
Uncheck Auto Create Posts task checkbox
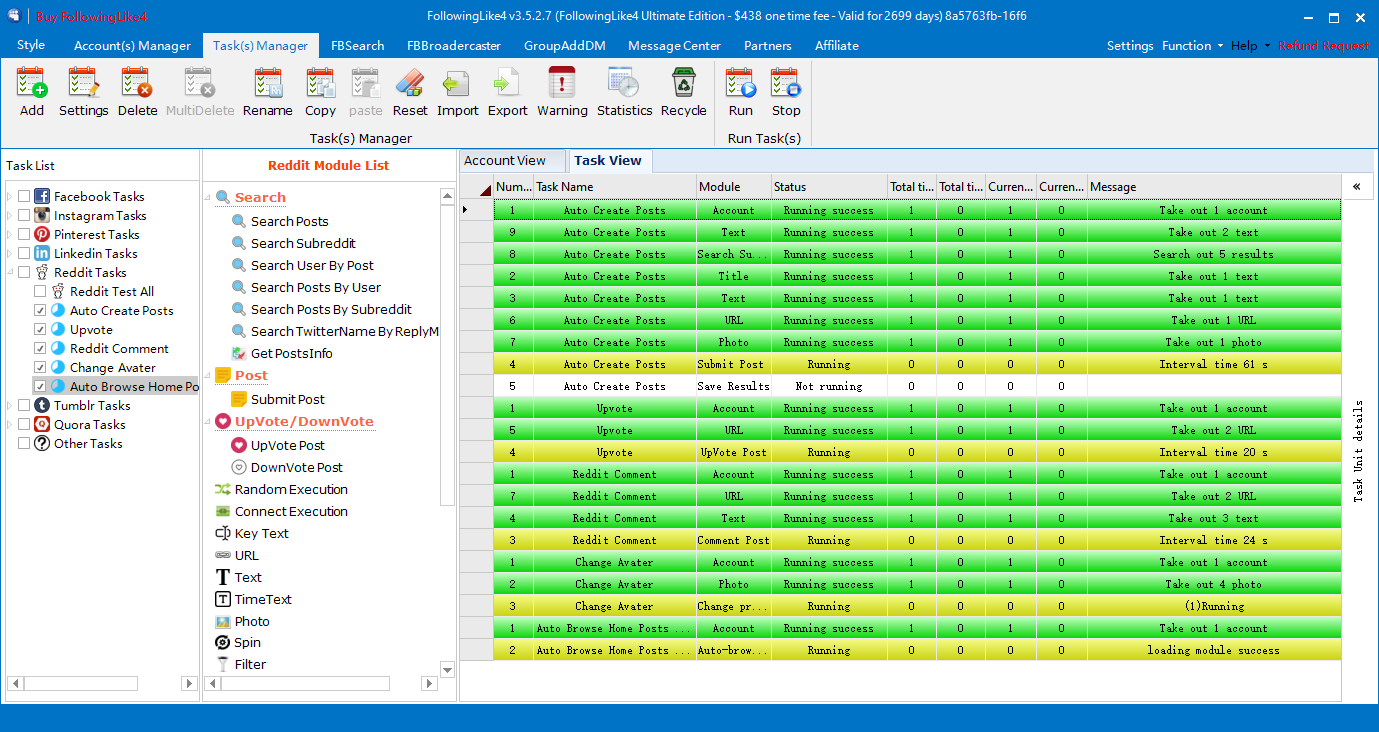pyautogui.click(x=40, y=310)
